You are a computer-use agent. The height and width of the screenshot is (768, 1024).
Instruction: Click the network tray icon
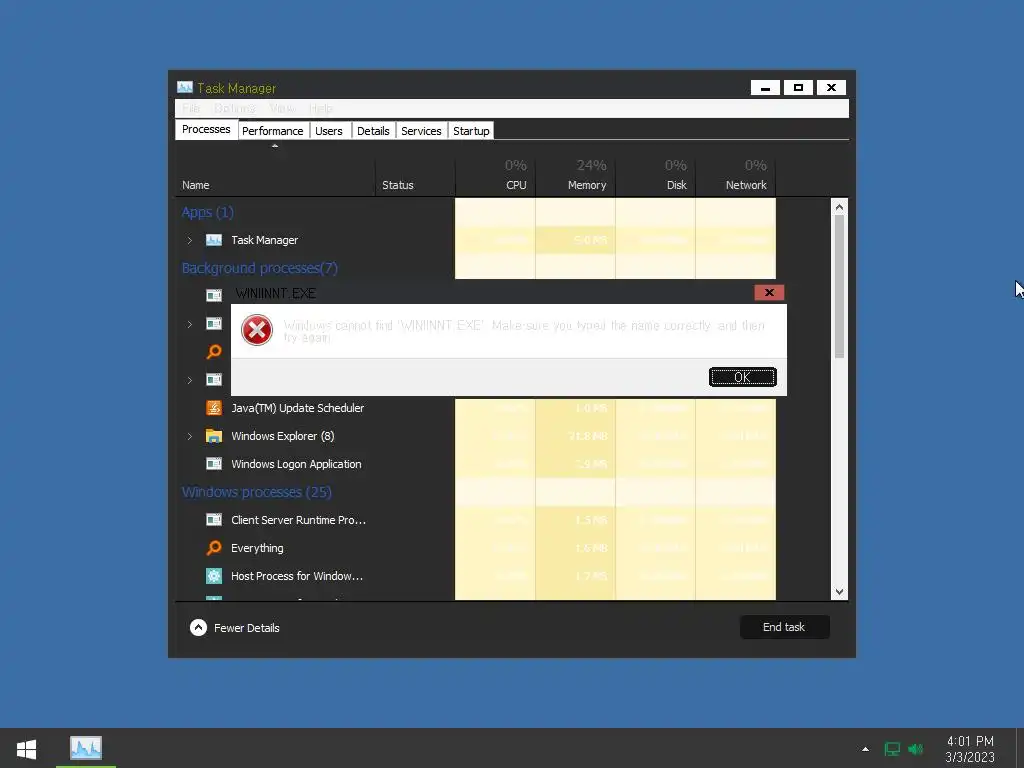click(891, 749)
